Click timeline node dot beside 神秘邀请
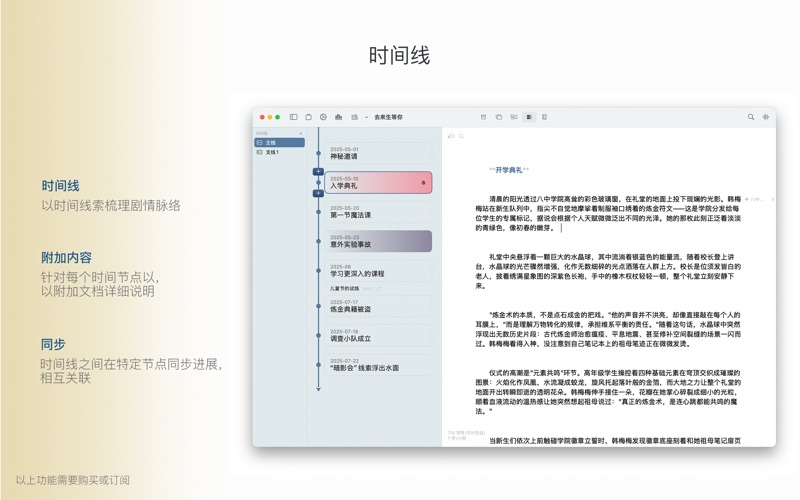800x500 pixels. click(318, 153)
